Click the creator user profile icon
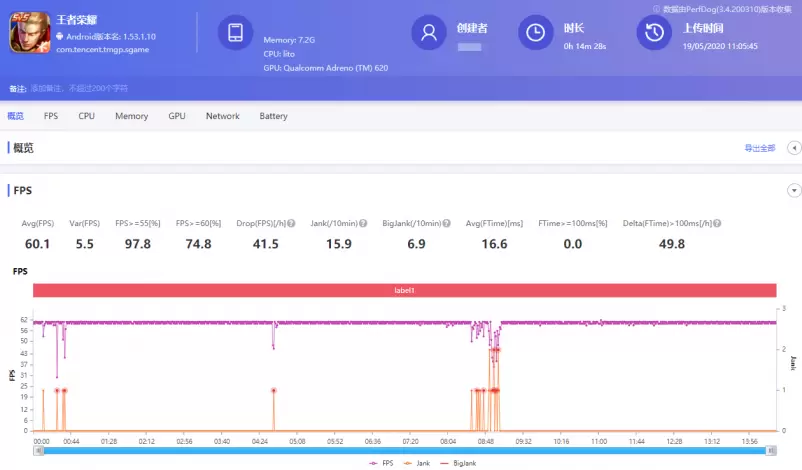This screenshot has width=802, height=470. (430, 33)
